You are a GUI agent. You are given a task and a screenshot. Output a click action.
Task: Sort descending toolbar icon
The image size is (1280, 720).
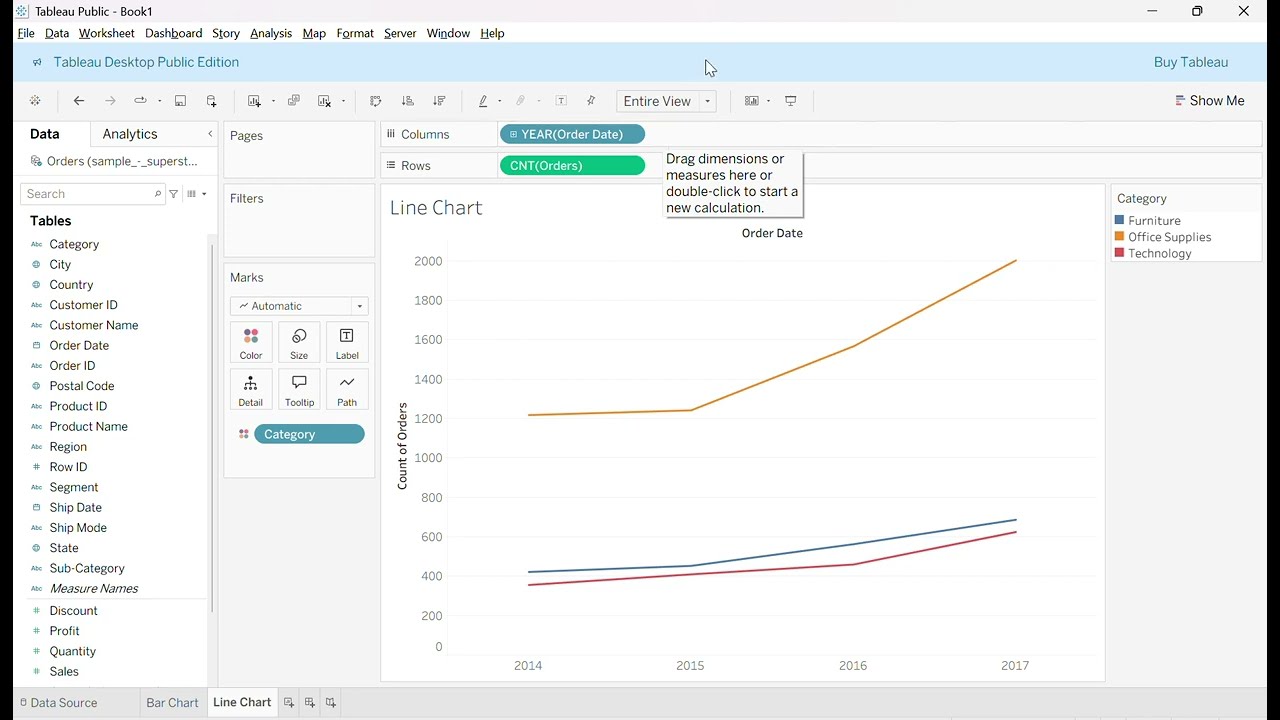[x=439, y=101]
